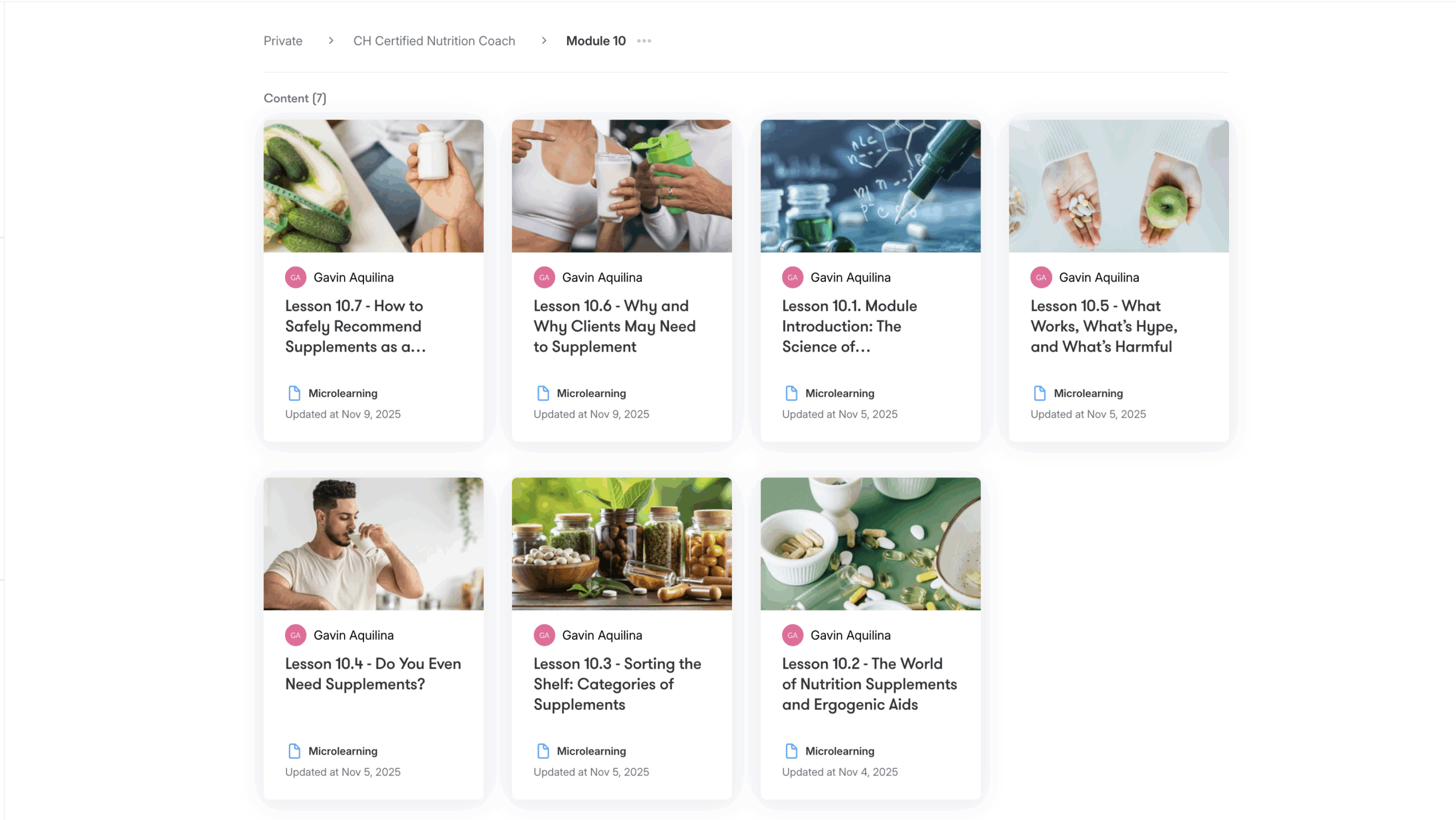Click the GA avatar on Lesson 10.4 card
Viewport: 1456px width, 820px height.
[295, 636]
